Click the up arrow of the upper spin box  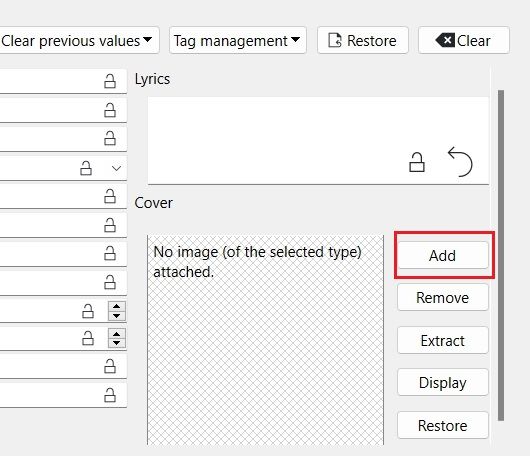117,306
